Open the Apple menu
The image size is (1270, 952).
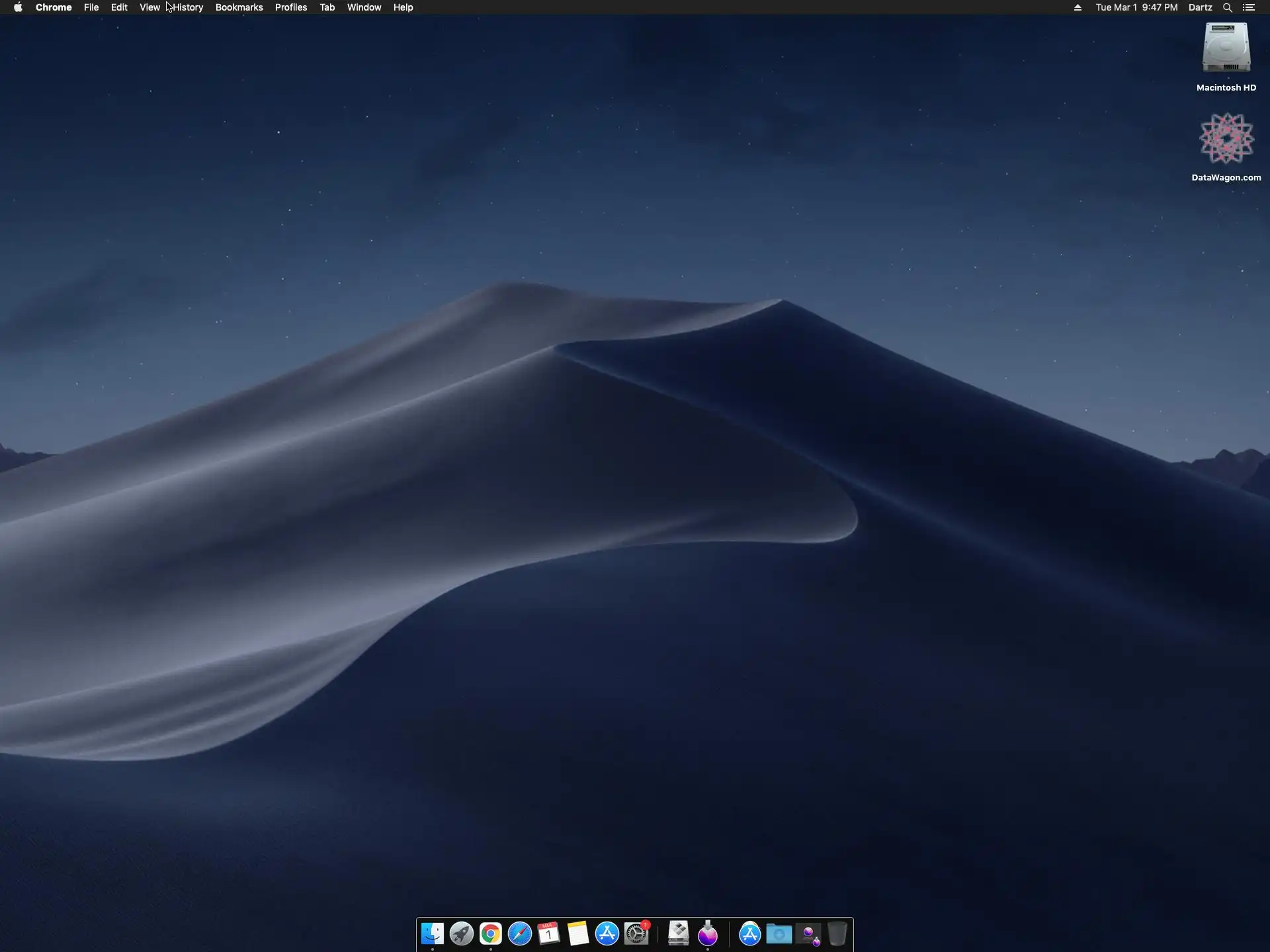click(18, 7)
